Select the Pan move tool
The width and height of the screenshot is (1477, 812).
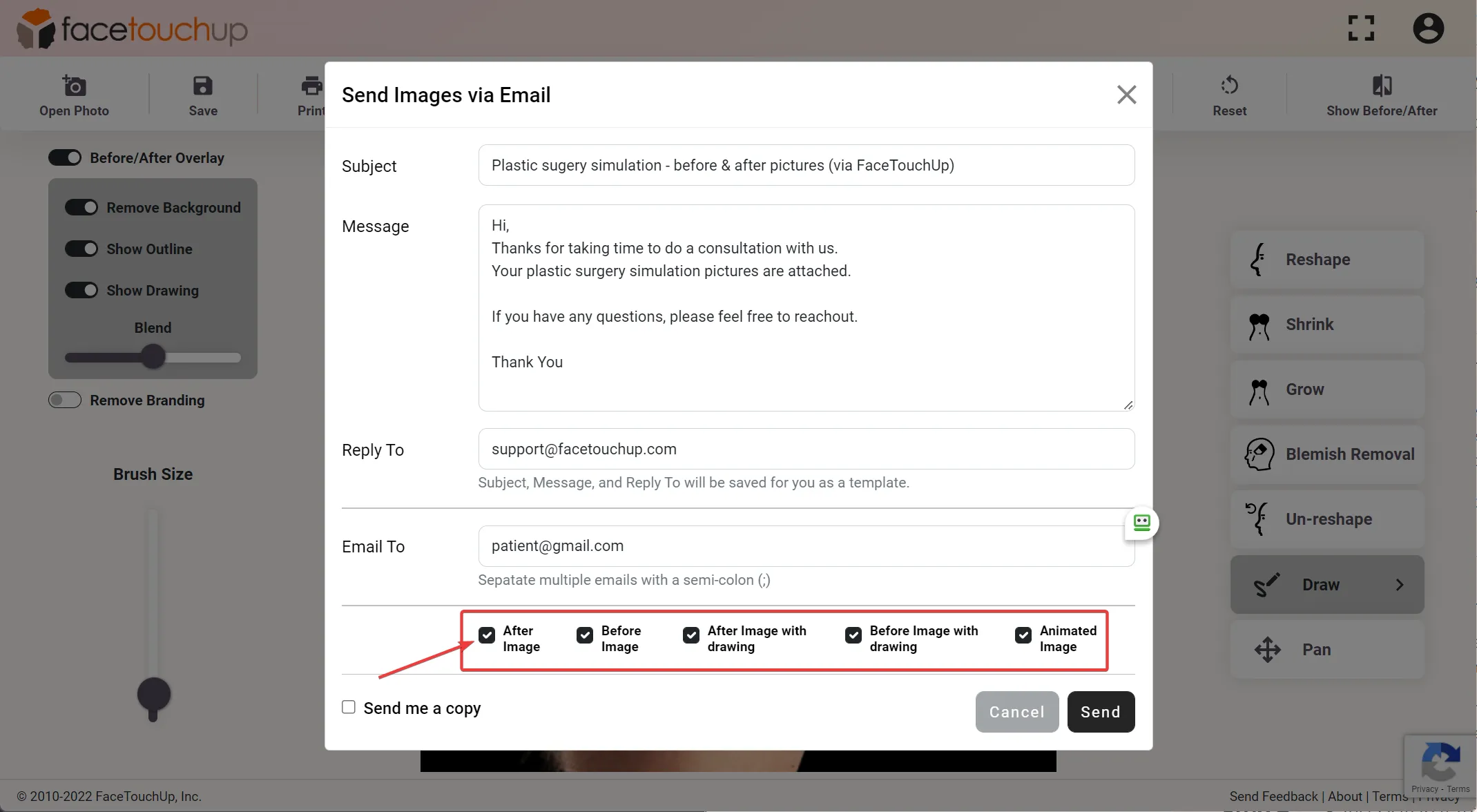click(x=1326, y=650)
